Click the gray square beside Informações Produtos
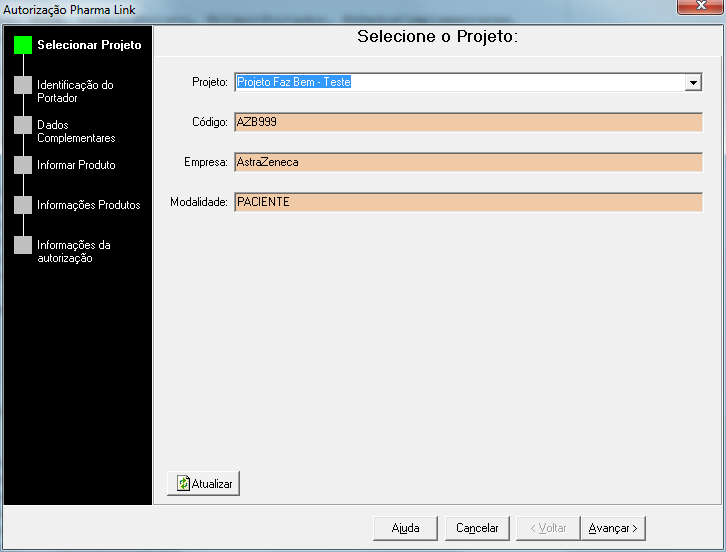This screenshot has height=552, width=726. (23, 205)
